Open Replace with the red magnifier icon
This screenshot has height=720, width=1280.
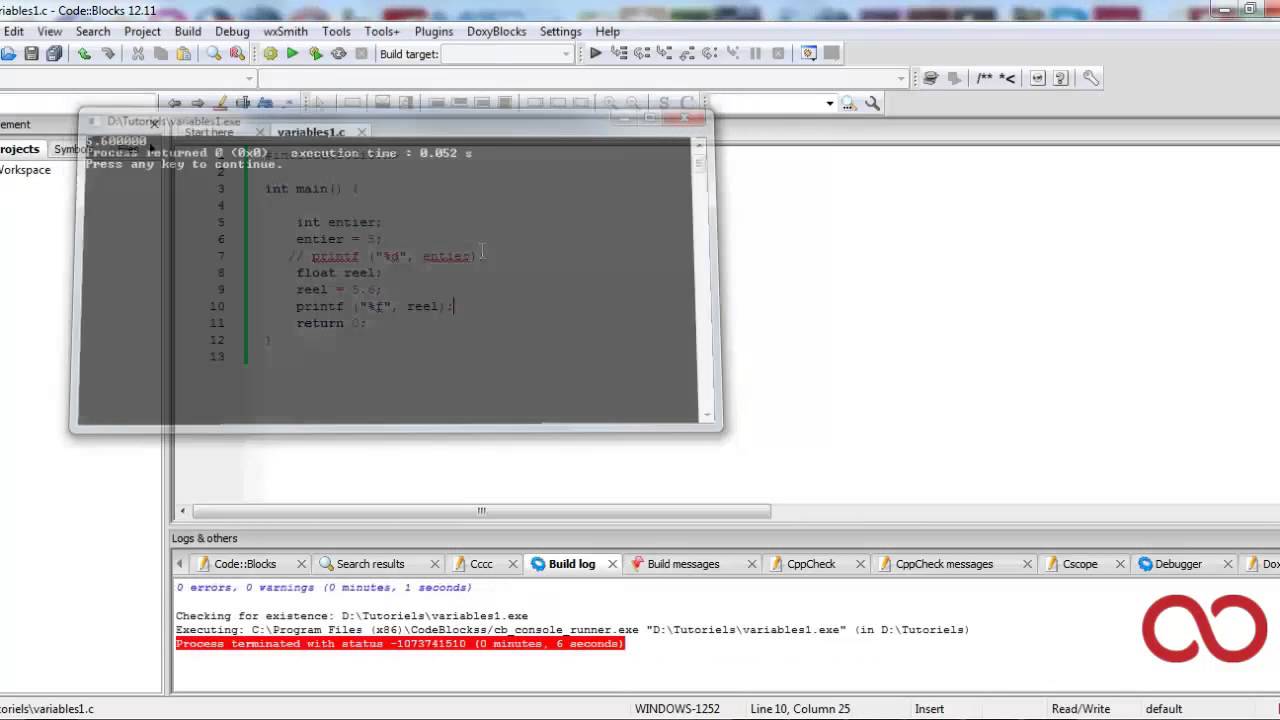[x=237, y=54]
